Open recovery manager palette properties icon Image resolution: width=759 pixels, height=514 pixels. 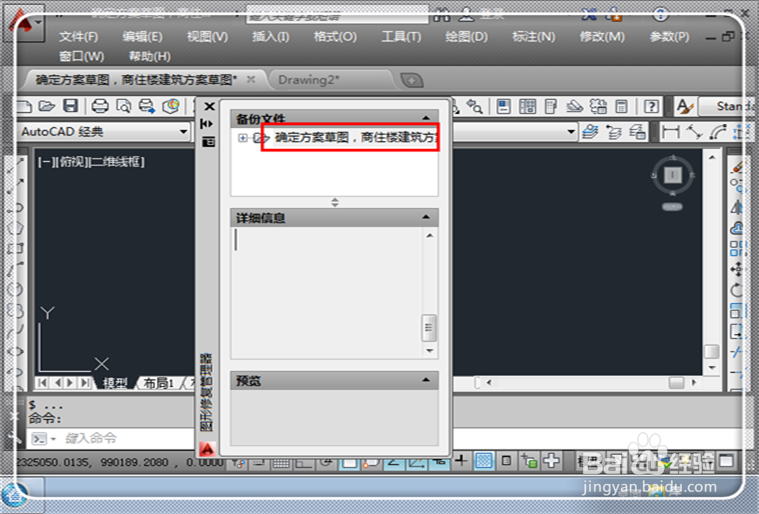coord(208,142)
